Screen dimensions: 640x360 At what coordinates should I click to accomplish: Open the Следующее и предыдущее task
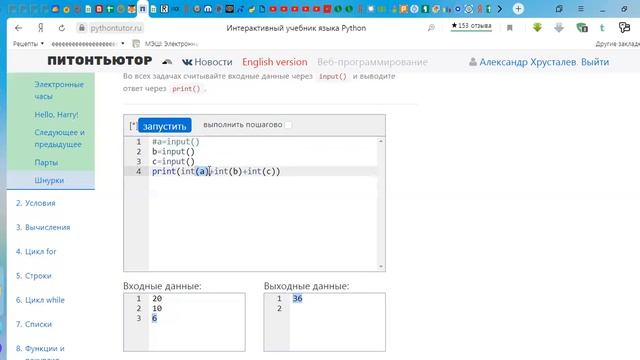[59, 138]
